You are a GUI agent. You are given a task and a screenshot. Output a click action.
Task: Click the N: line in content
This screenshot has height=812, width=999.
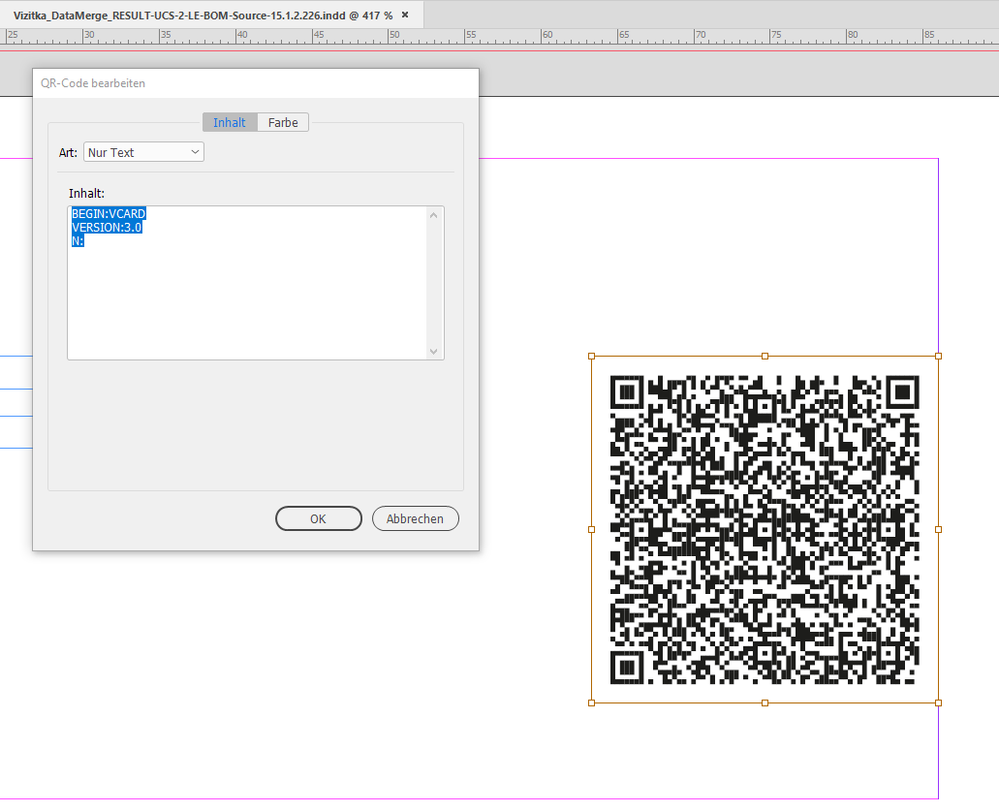[x=78, y=241]
